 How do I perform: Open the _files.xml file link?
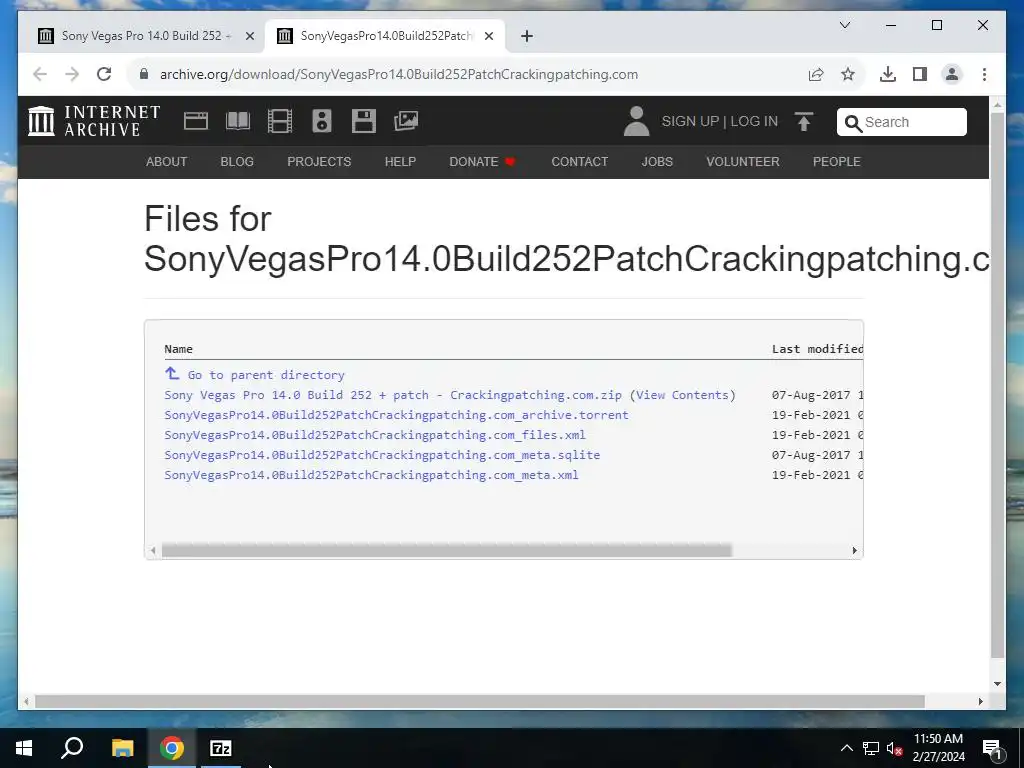tap(375, 435)
